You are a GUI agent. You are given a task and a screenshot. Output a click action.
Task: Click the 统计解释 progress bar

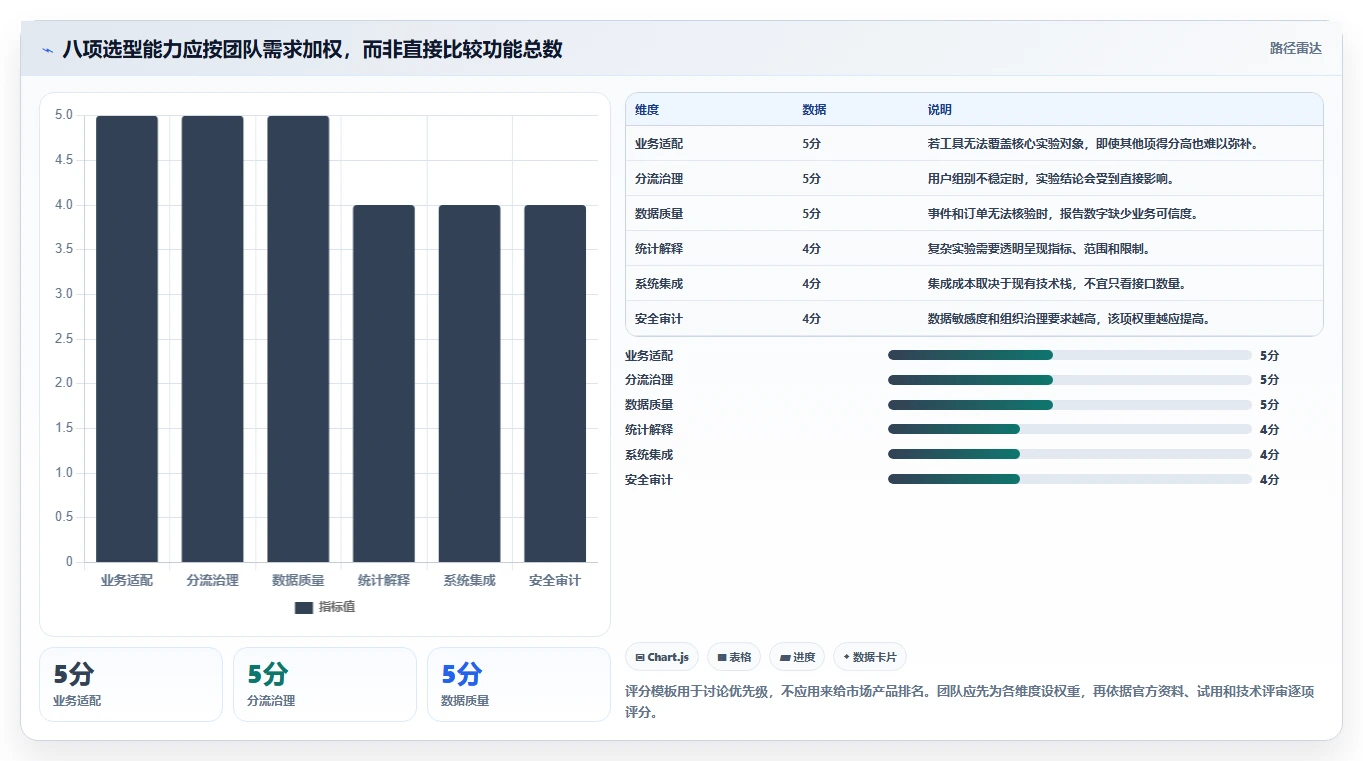(x=1070, y=429)
